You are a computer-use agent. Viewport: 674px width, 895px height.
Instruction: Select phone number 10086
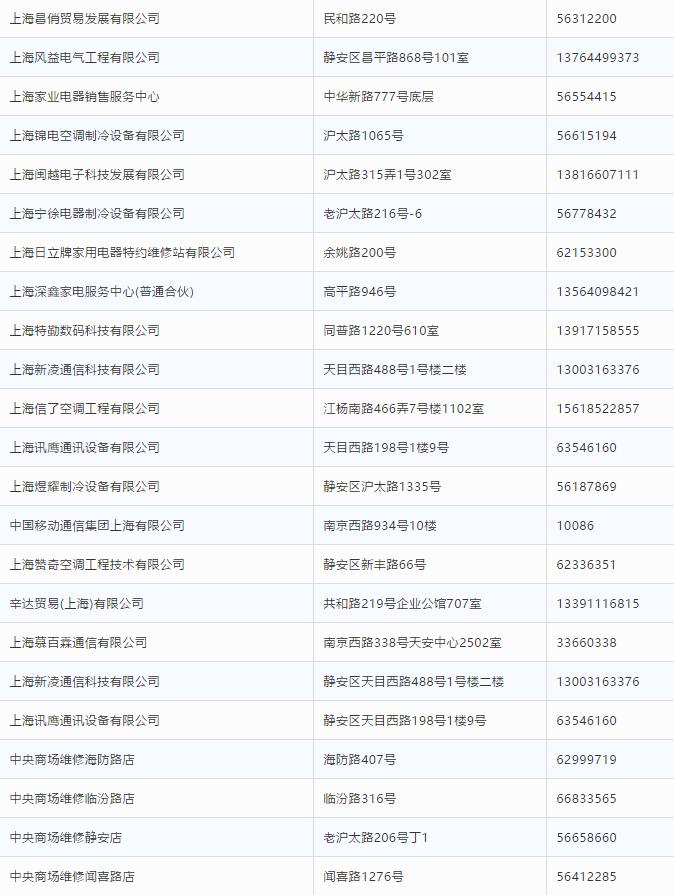click(575, 526)
